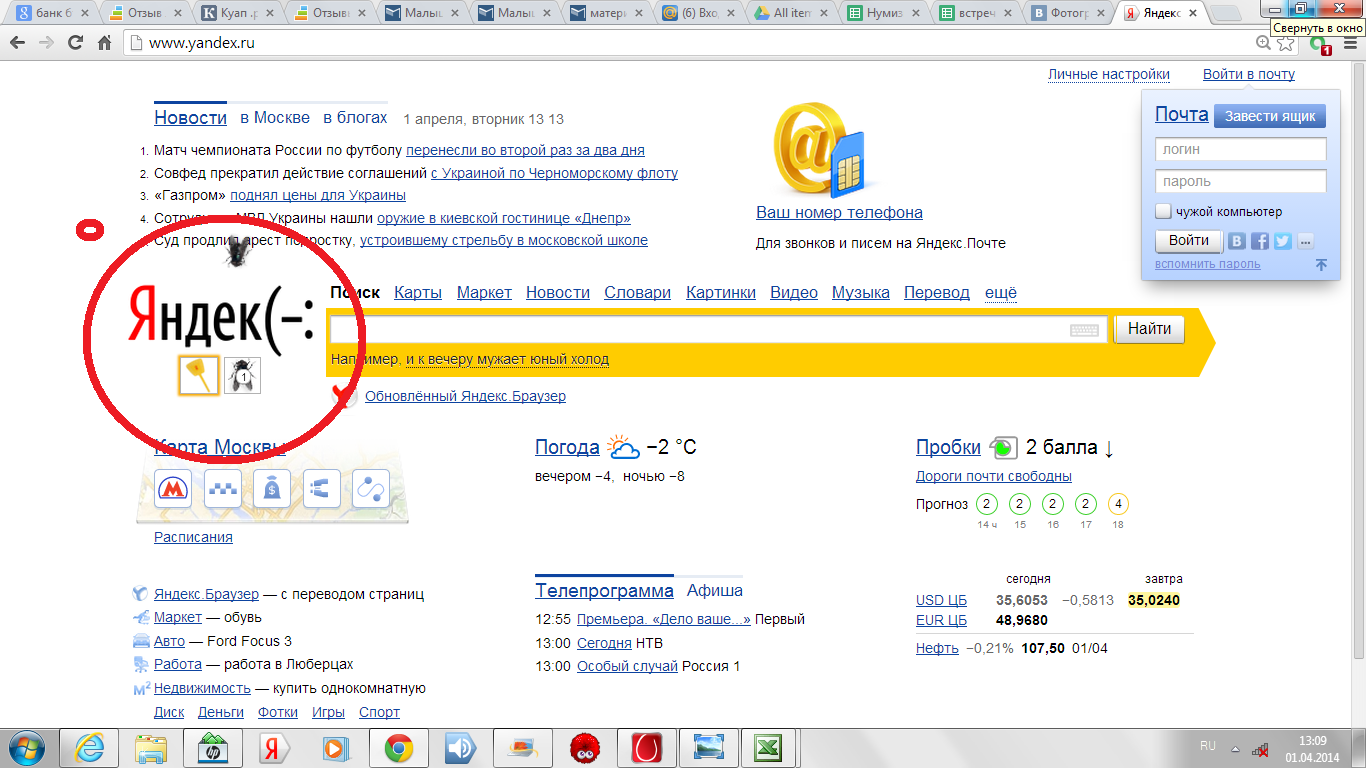Open Excel from the taskbar
1366x768 pixels.
(768, 747)
